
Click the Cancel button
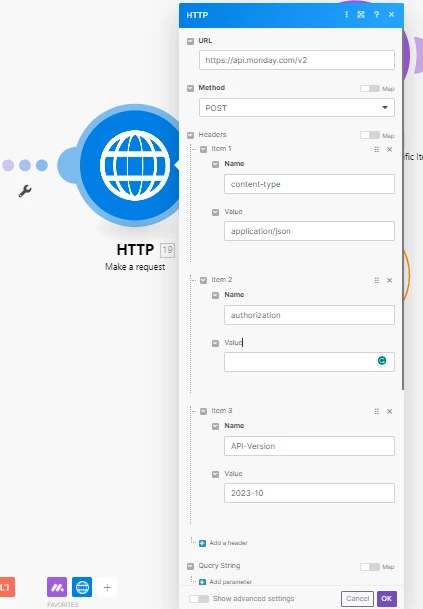click(357, 599)
